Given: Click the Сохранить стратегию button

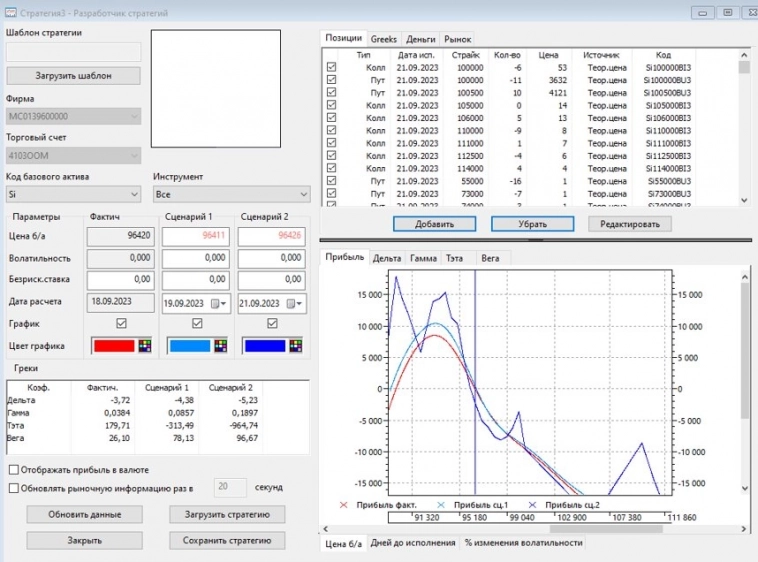Looking at the screenshot, I should point(227,541).
